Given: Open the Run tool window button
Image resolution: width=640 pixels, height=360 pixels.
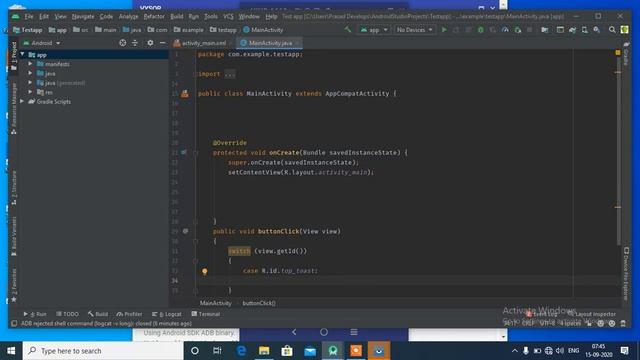Looking at the screenshot, I should (35, 314).
